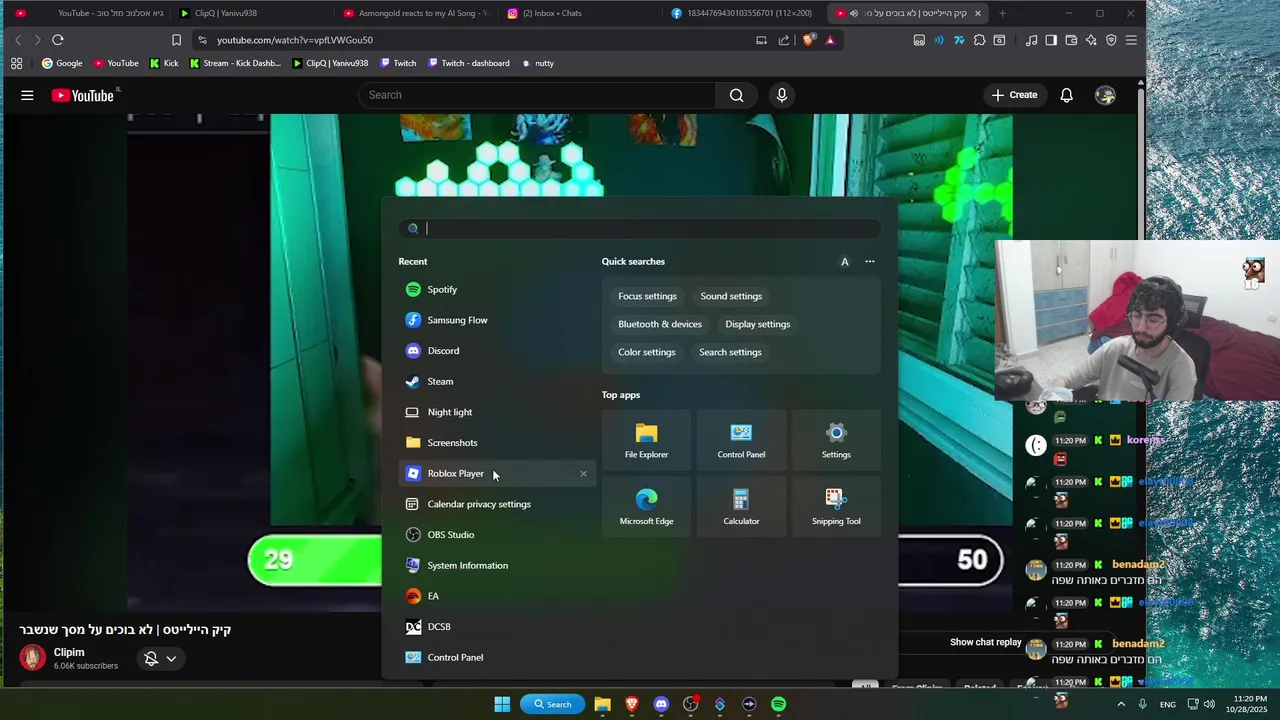Screen dimensions: 1280x720
Task: Open the Windows Start button
Action: pyautogui.click(x=502, y=704)
